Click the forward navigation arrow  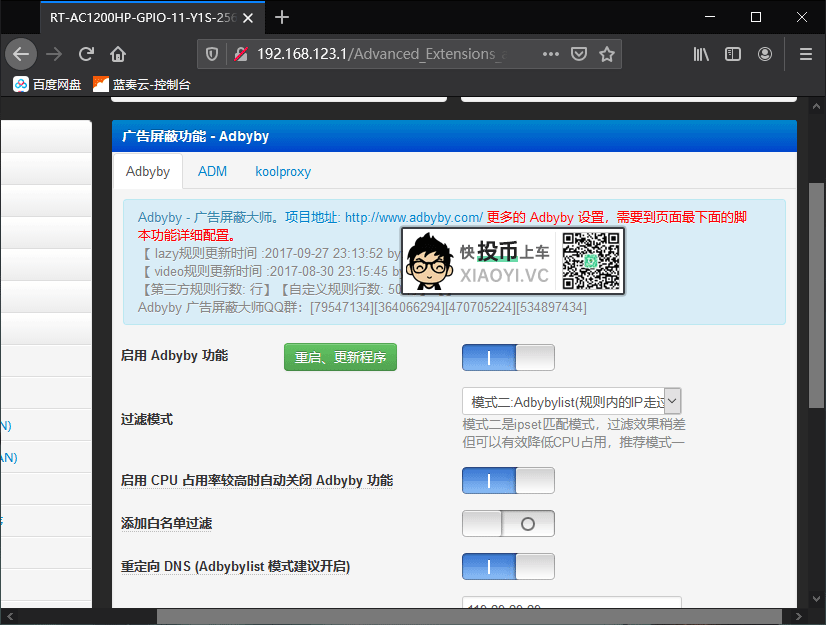(52, 54)
